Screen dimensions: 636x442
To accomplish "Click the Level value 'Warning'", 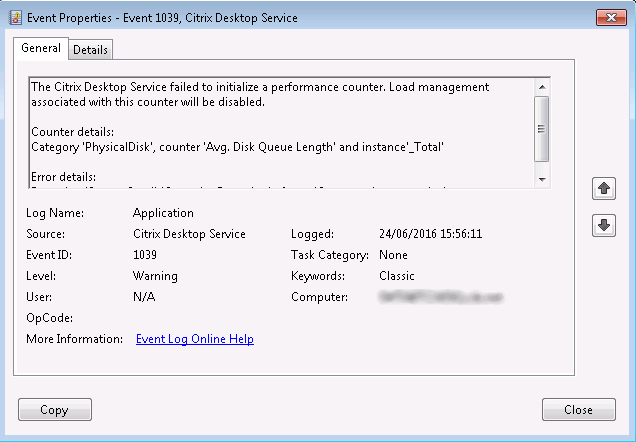I will click(x=155, y=276).
